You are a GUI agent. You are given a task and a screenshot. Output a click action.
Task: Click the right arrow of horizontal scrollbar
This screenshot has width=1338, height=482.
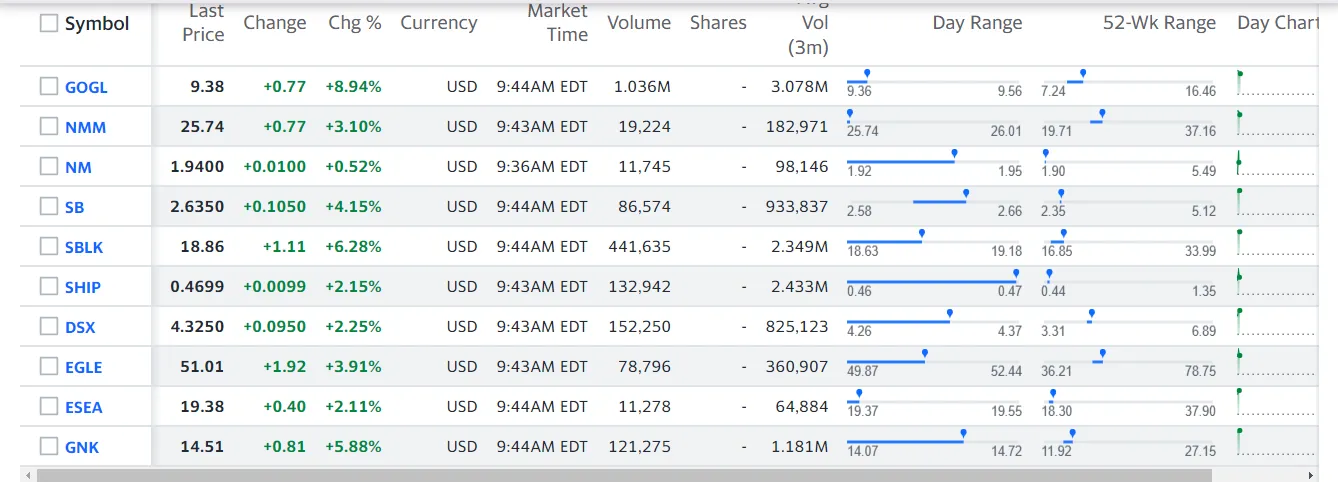pyautogui.click(x=1312, y=476)
